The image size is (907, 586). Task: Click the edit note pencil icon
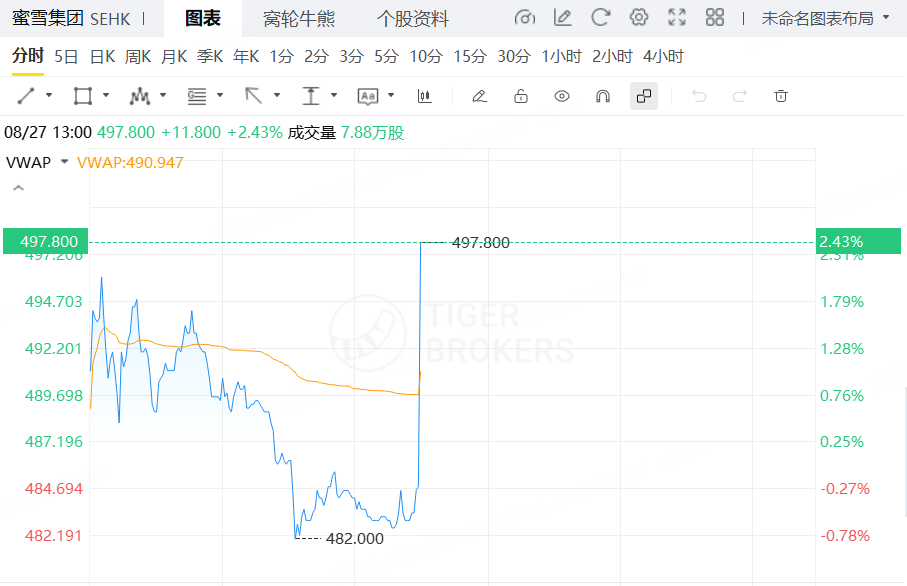pyautogui.click(x=562, y=18)
